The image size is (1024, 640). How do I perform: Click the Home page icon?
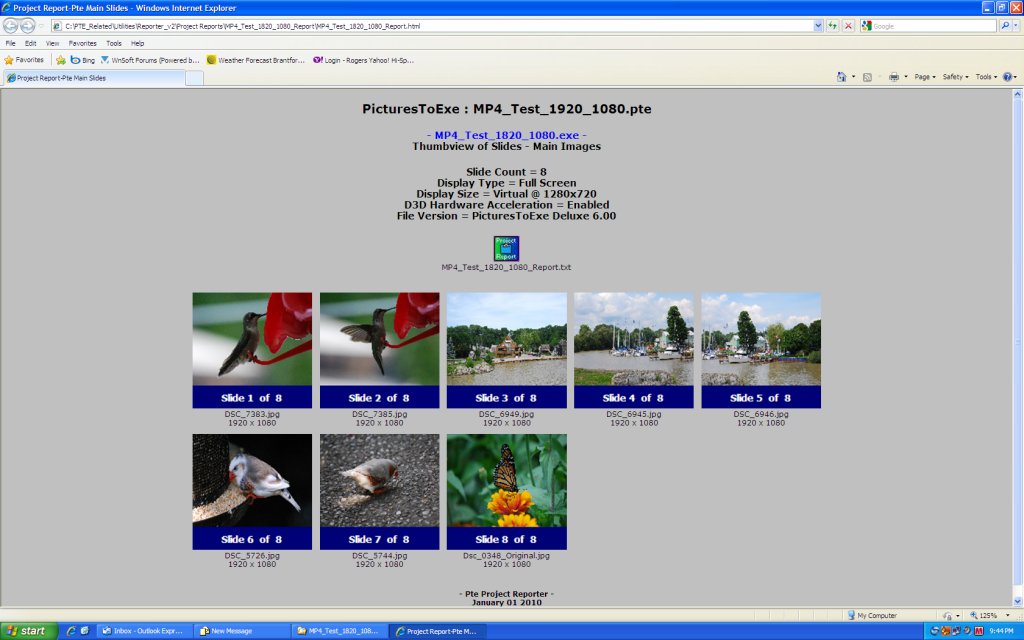click(841, 77)
